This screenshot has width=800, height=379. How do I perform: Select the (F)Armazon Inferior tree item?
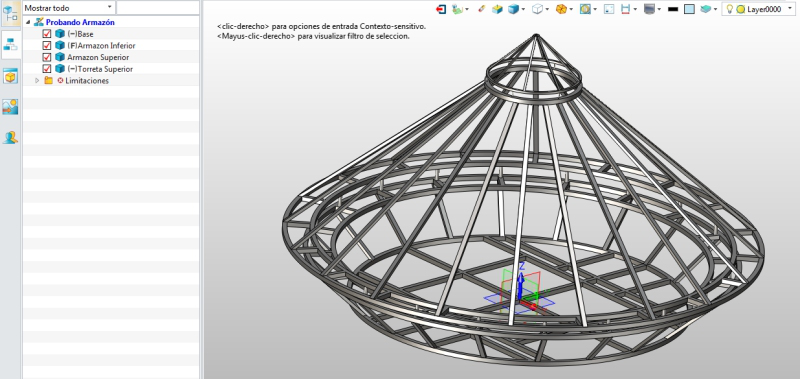click(x=101, y=45)
